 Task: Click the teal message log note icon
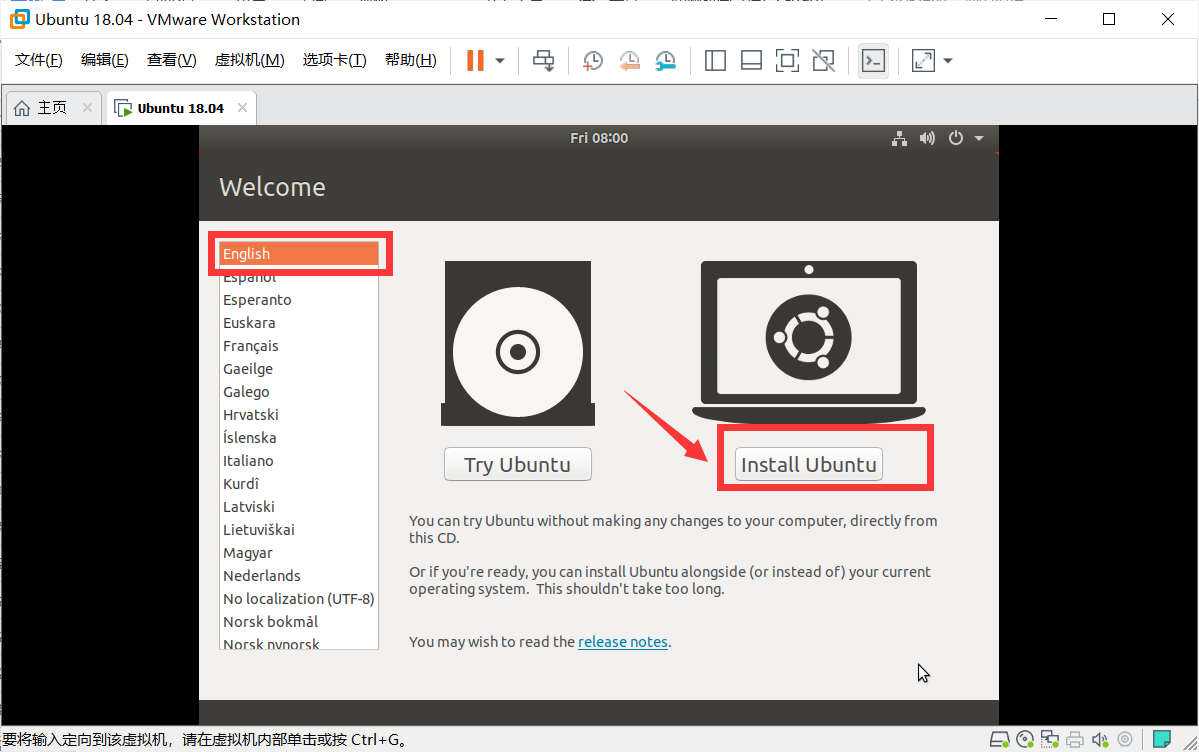[x=1162, y=739]
